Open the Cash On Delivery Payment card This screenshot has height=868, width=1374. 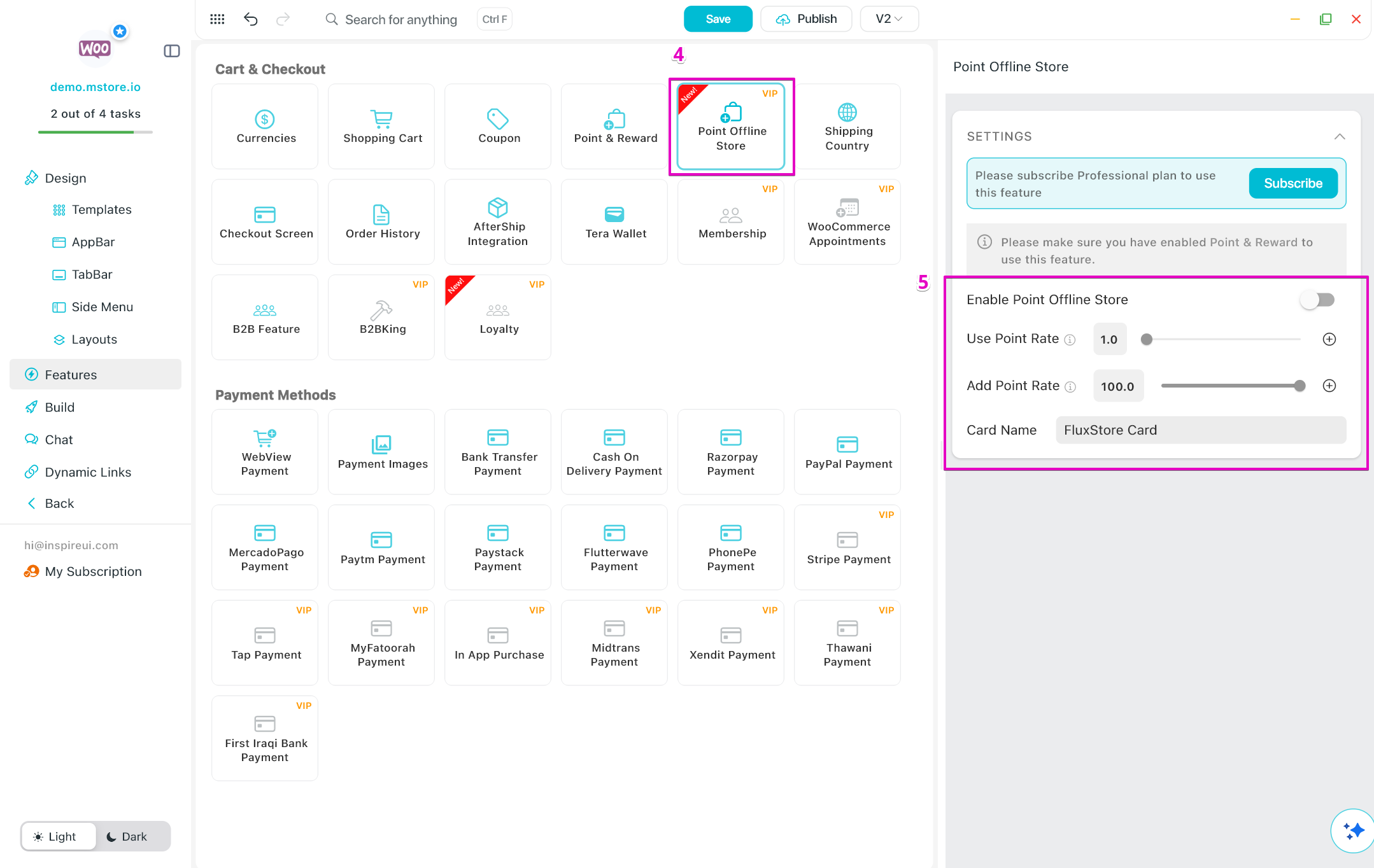[x=614, y=452]
